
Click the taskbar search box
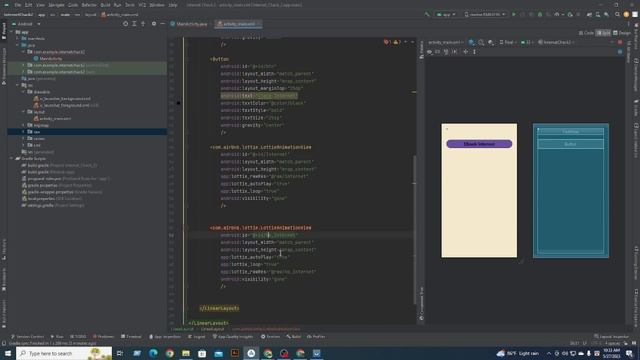[64, 353]
